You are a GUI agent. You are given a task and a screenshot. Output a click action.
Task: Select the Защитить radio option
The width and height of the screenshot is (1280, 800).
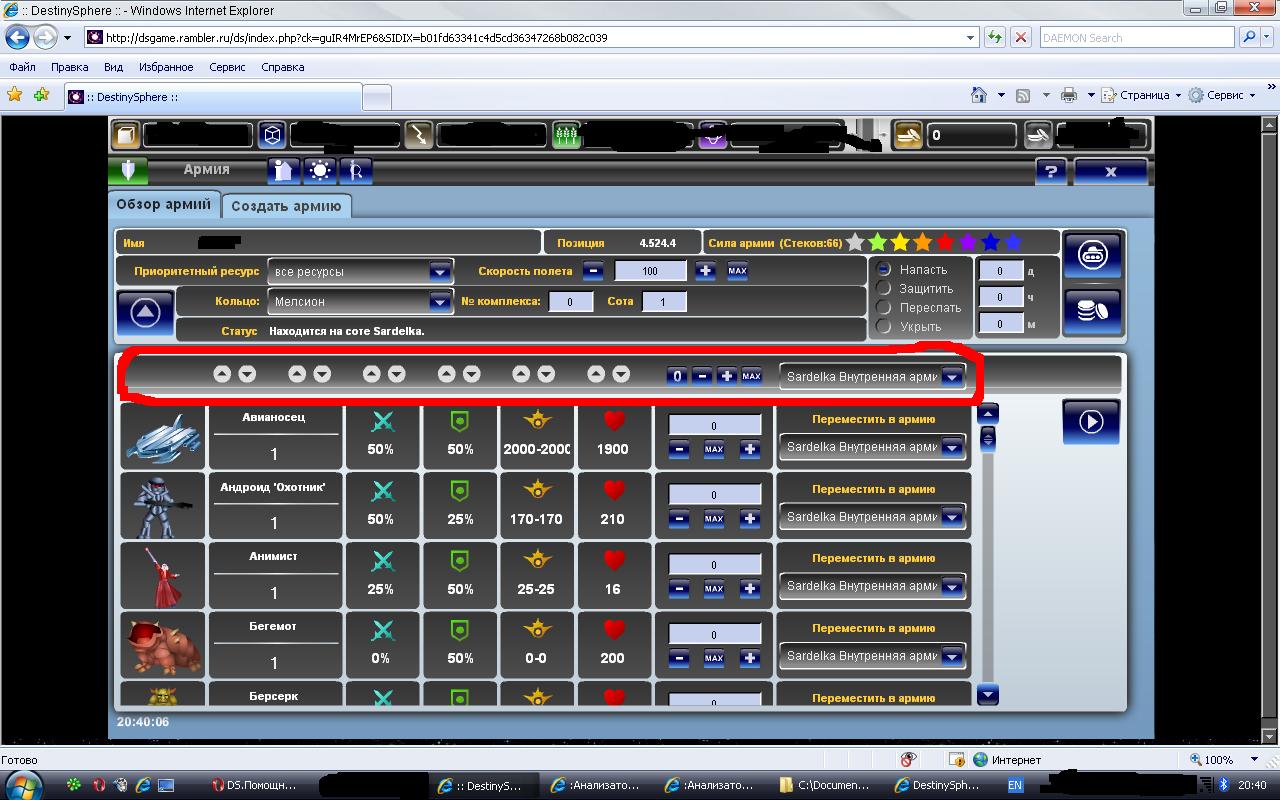point(884,289)
